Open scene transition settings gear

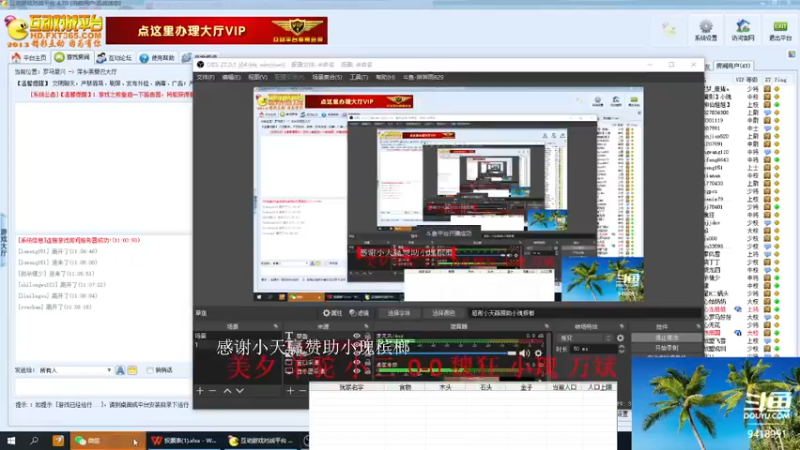click(x=620, y=338)
